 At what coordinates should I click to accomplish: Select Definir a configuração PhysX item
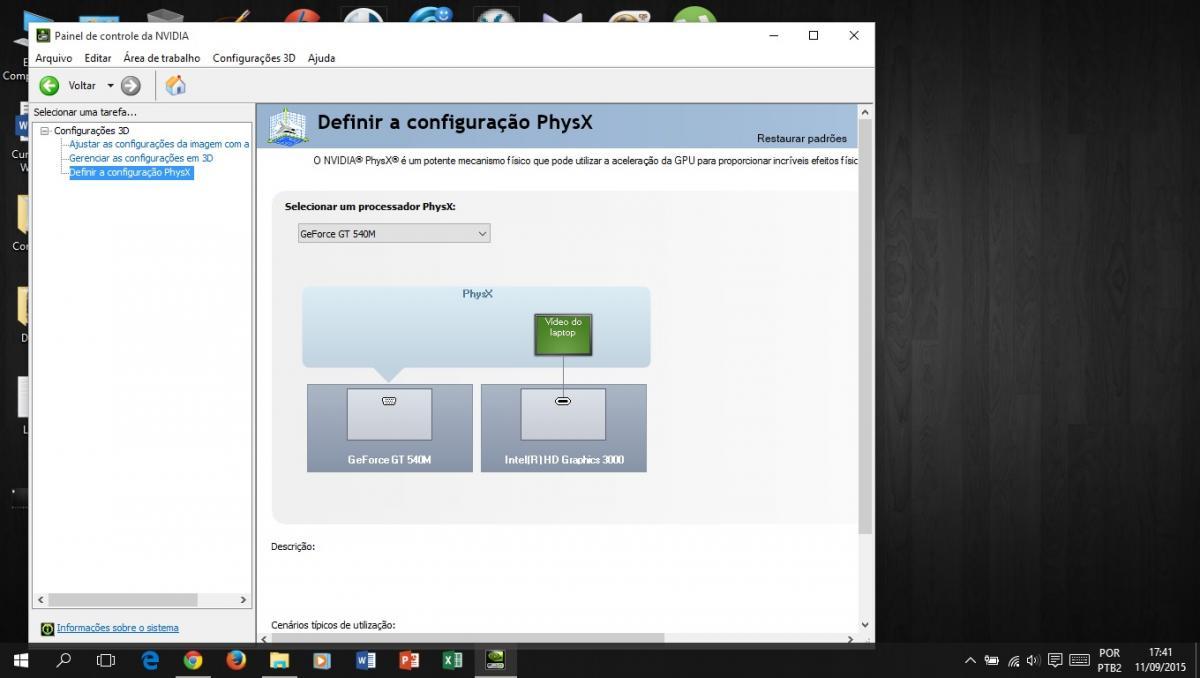point(130,172)
